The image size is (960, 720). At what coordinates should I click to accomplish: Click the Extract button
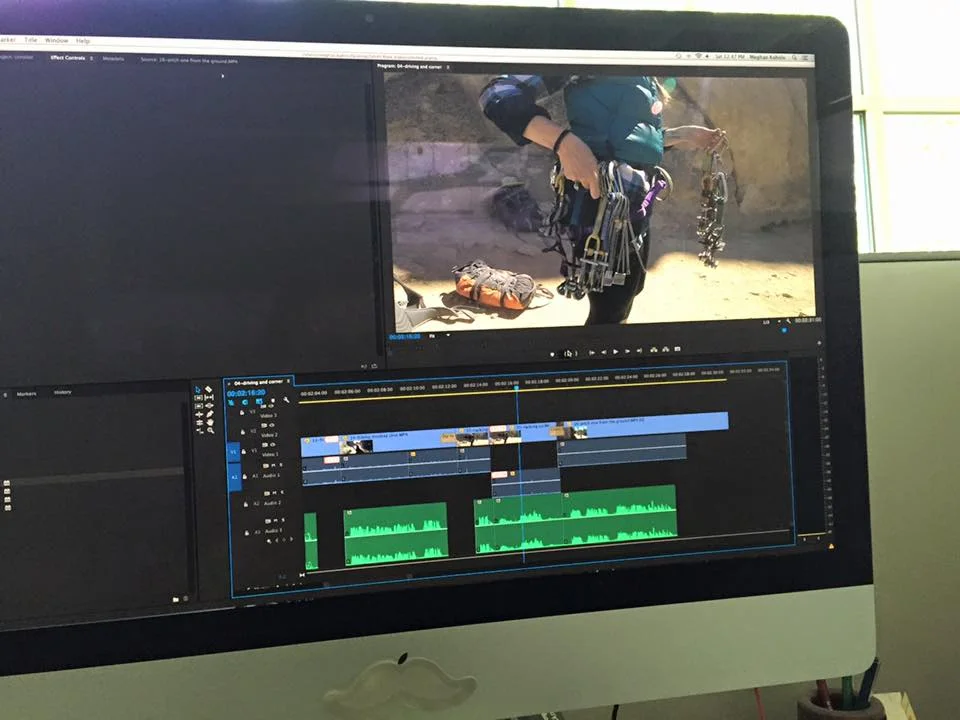tap(666, 350)
